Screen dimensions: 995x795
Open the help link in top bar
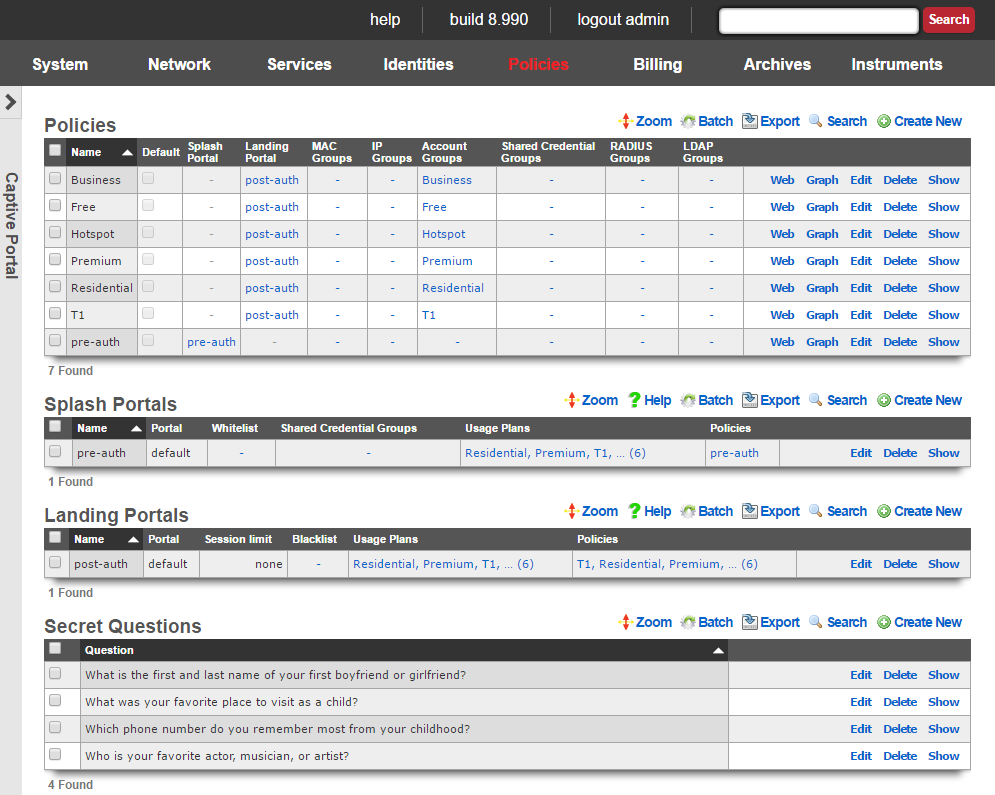(x=385, y=20)
